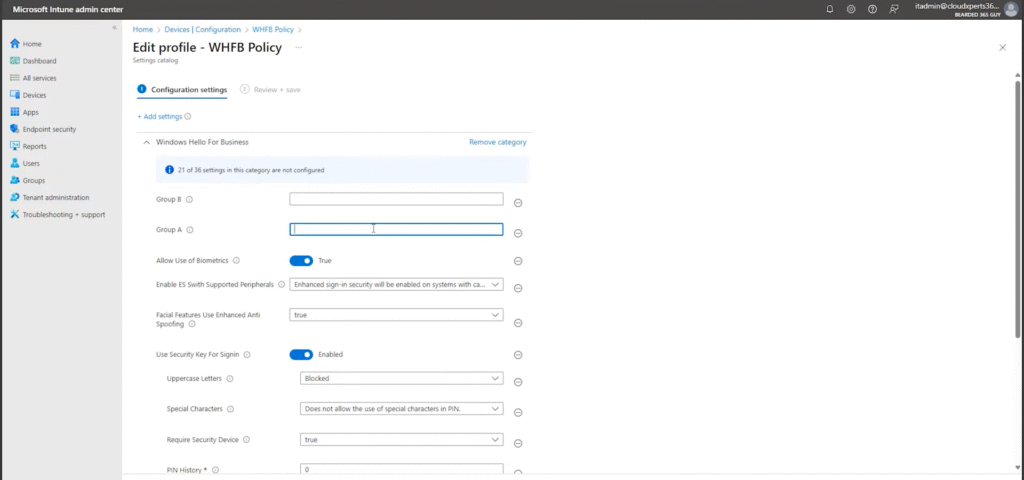Show info tooltip beside Add settings
Viewport: 1024px width, 480px height.
pyautogui.click(x=187, y=116)
